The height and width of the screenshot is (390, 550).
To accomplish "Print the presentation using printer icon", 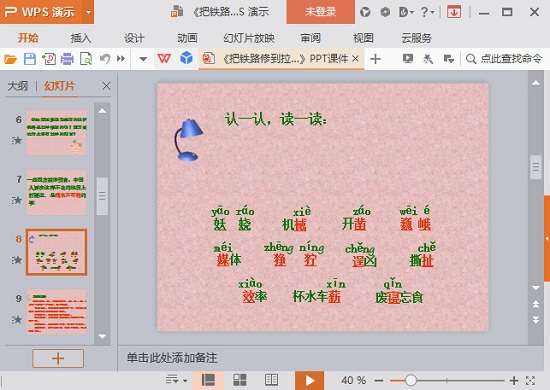I will [67, 59].
